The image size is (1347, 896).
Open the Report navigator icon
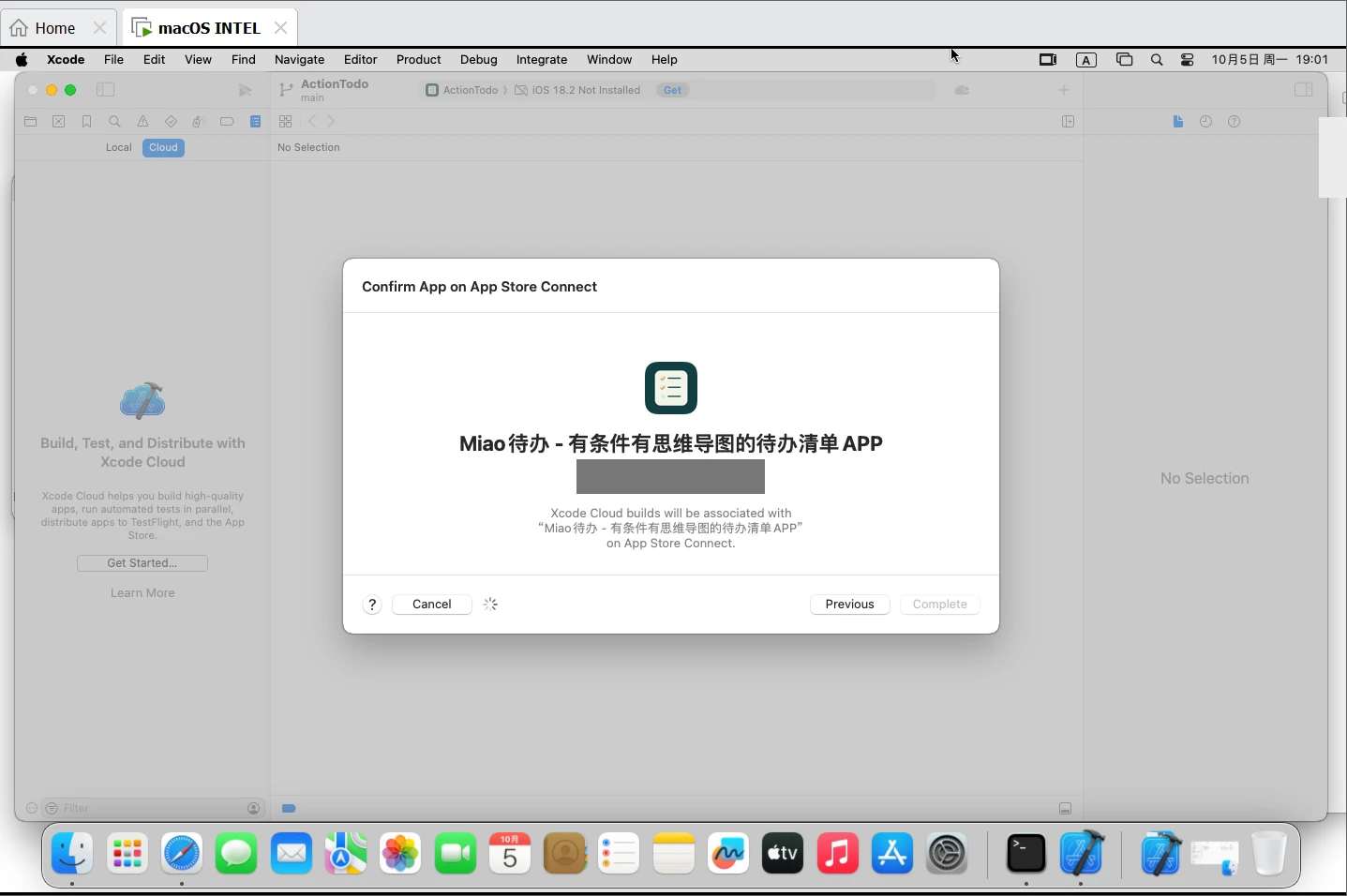pos(256,122)
